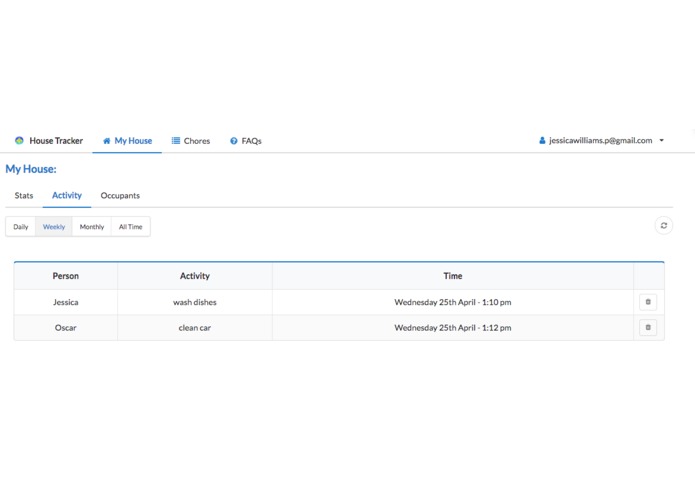Click time Wednesday 25th April - 1:12 pm
695x494 pixels.
pyautogui.click(x=453, y=328)
